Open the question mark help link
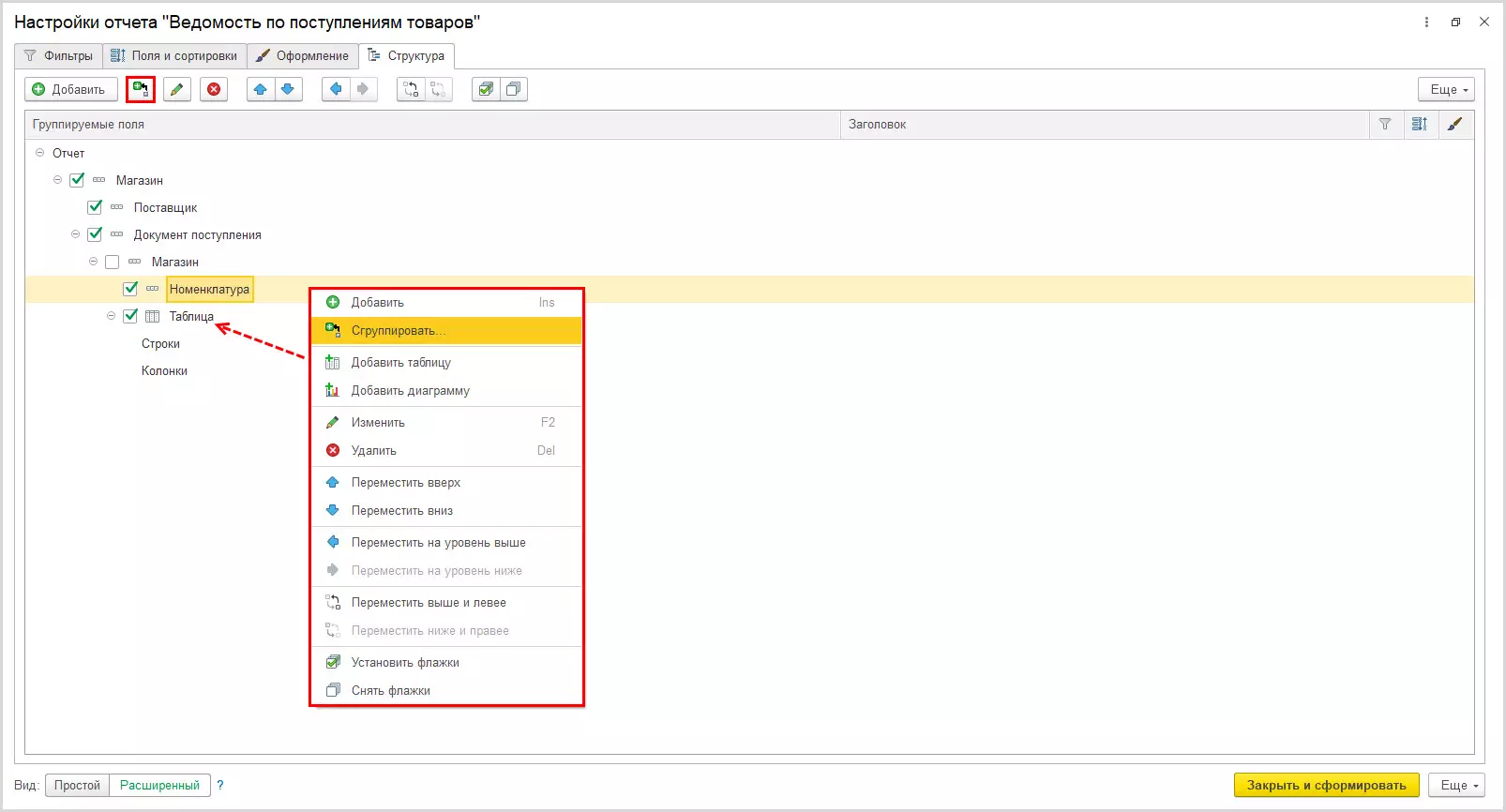Image resolution: width=1506 pixels, height=812 pixels. [220, 786]
